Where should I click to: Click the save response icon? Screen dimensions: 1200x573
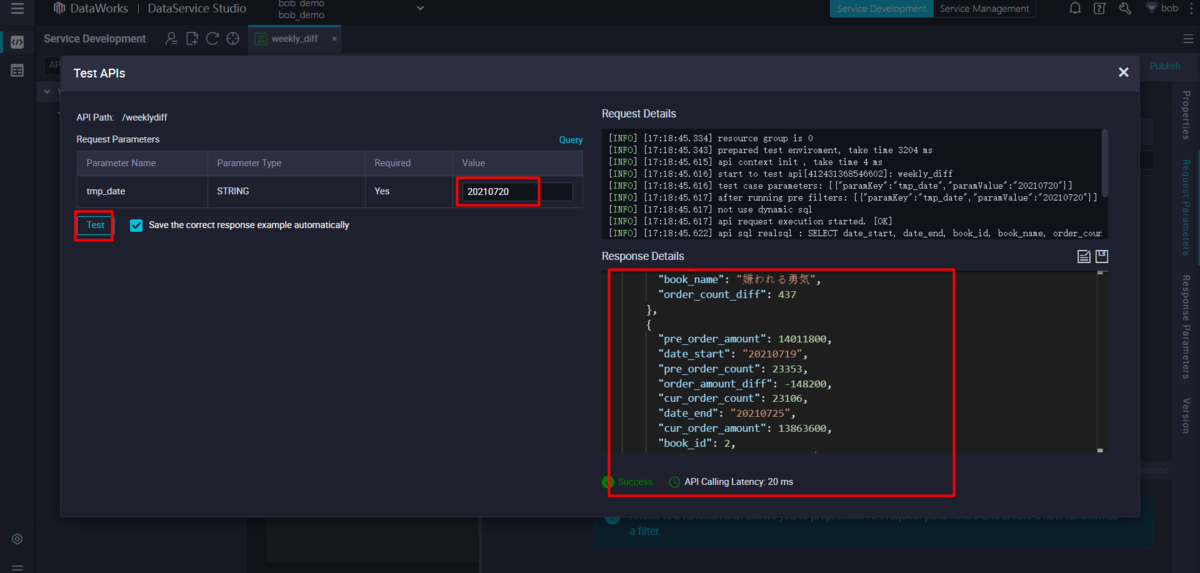tap(1102, 256)
